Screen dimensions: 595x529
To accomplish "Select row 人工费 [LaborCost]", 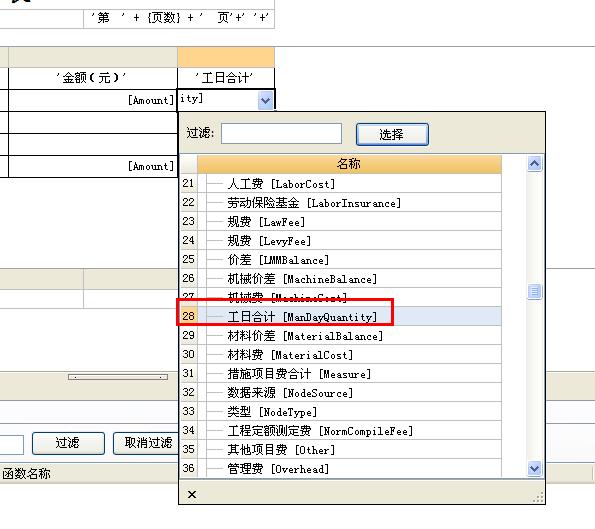I will pyautogui.click(x=349, y=184).
